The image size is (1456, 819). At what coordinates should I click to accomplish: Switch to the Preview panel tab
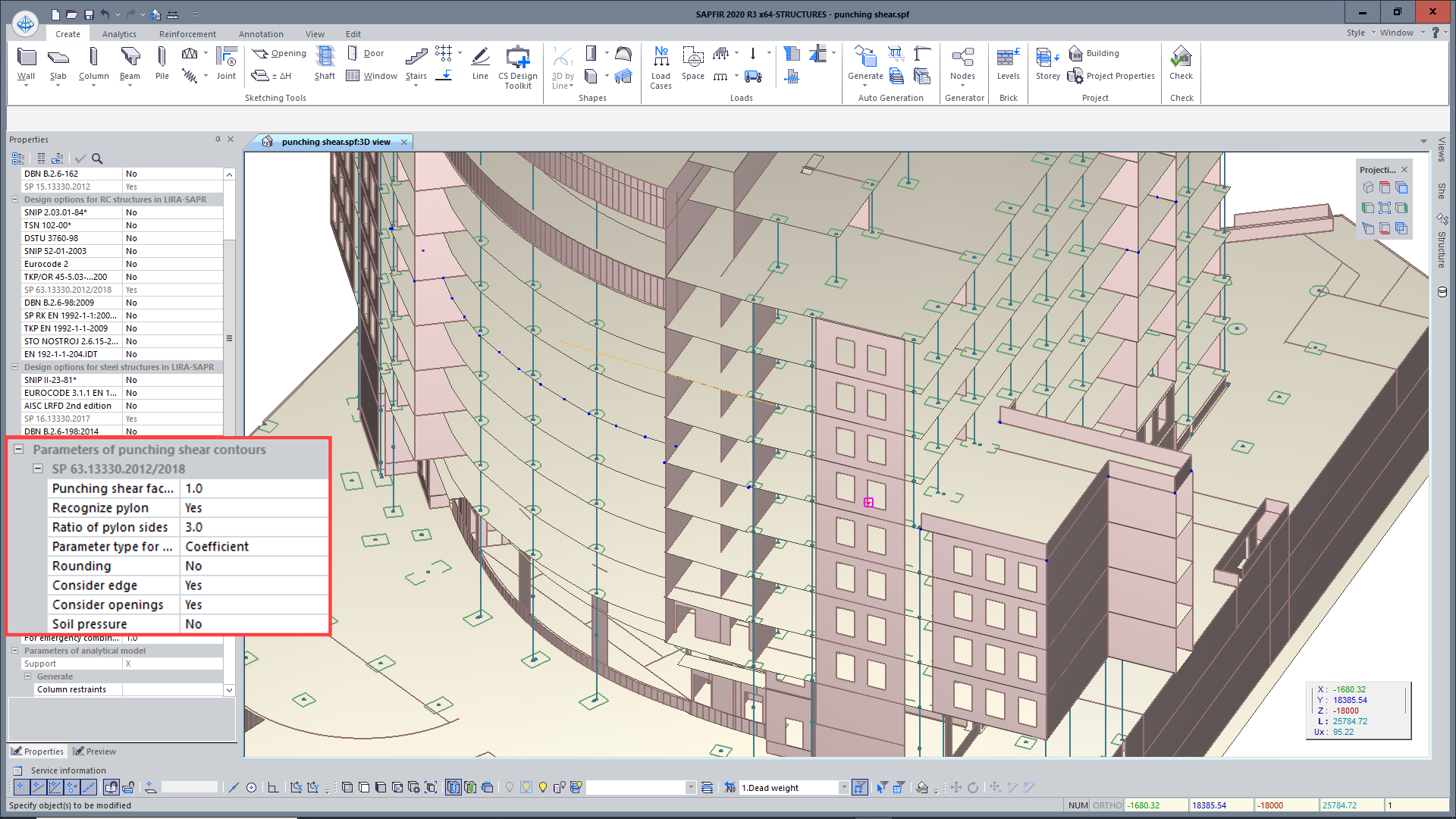coord(95,752)
